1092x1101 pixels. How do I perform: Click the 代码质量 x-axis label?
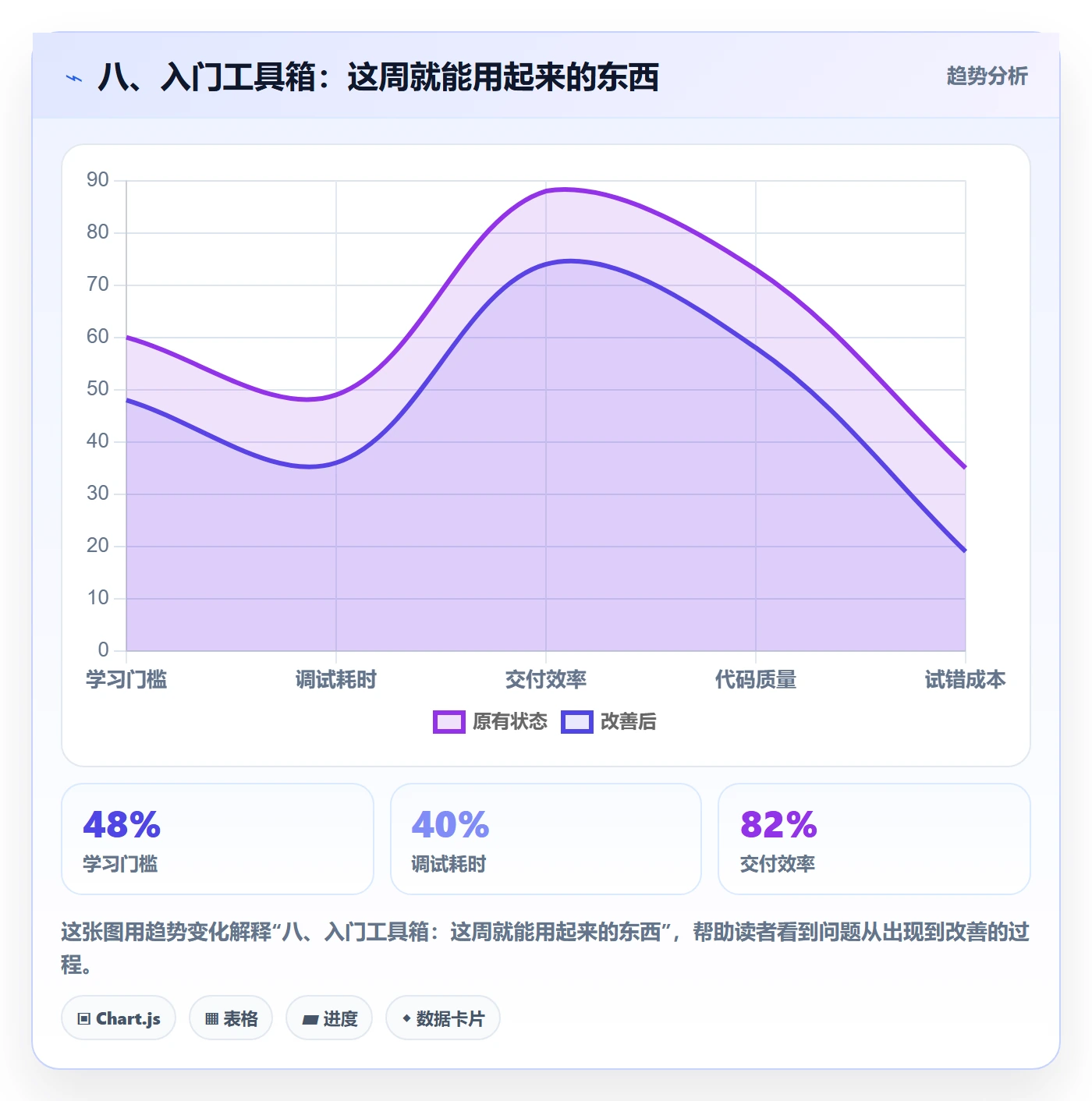pyautogui.click(x=756, y=680)
